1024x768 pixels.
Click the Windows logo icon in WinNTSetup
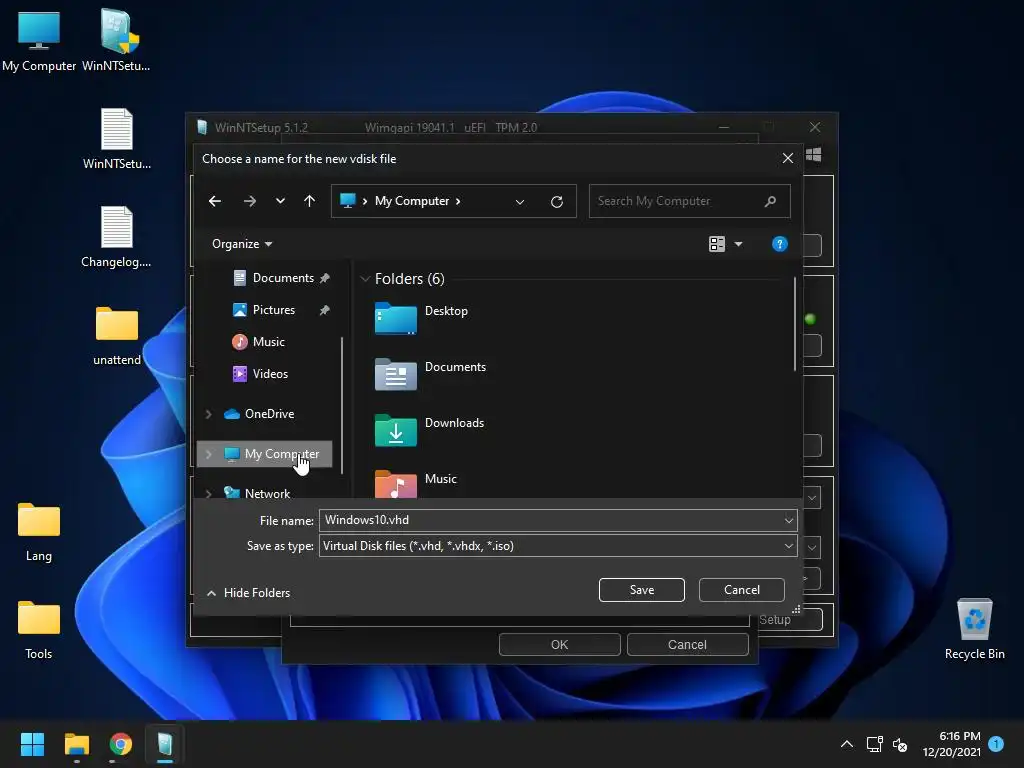pos(814,155)
